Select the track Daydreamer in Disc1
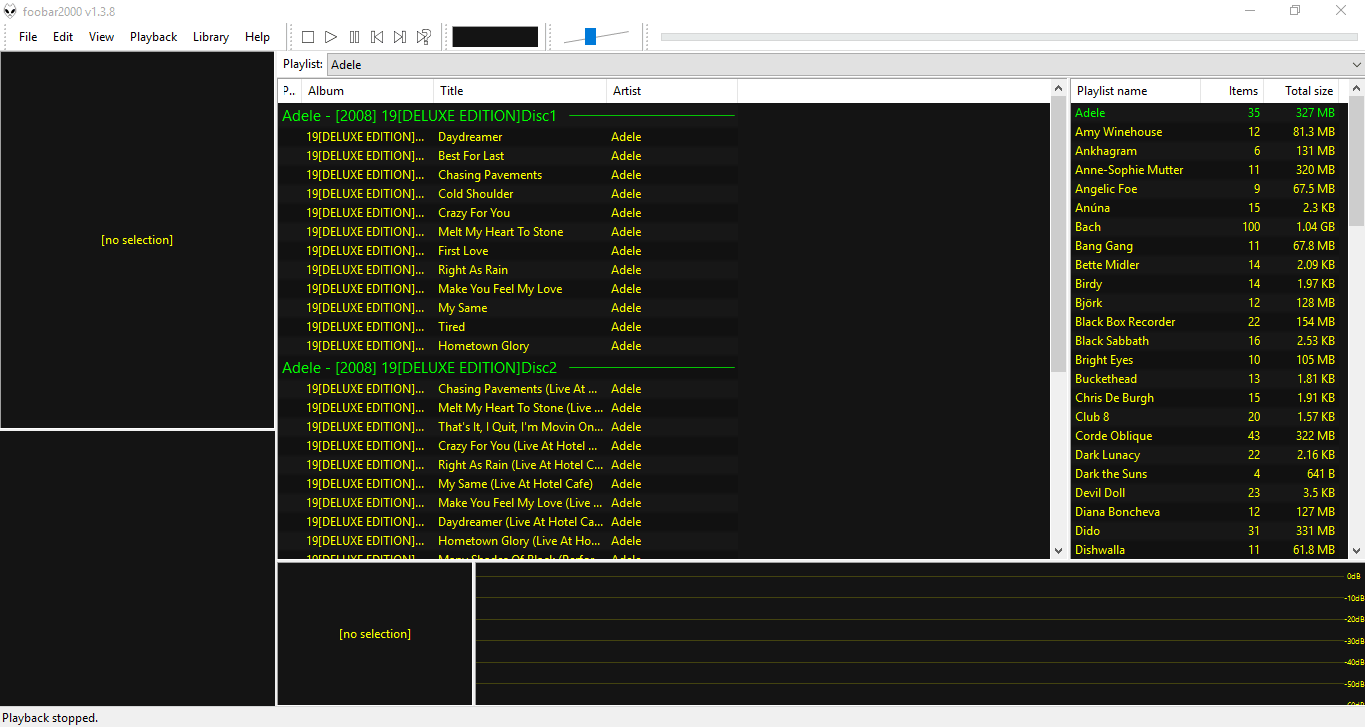The height and width of the screenshot is (727, 1365). coord(508,137)
